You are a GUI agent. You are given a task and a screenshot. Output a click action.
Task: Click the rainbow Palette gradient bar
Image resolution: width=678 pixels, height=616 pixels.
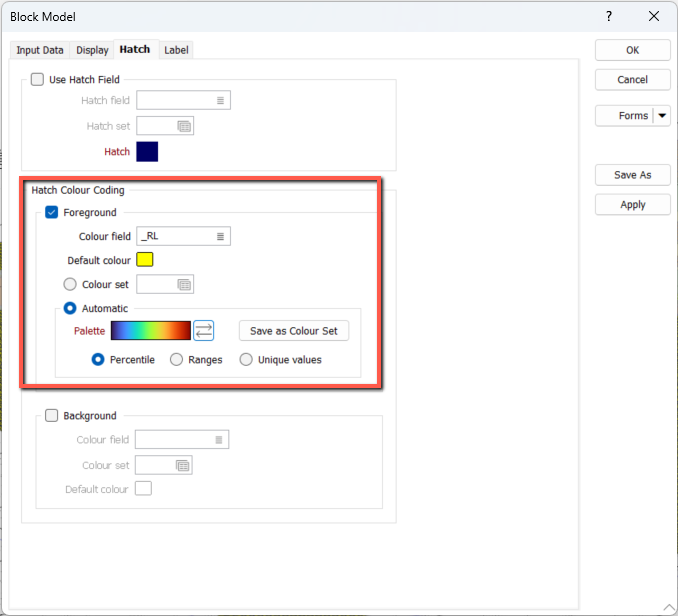point(150,331)
